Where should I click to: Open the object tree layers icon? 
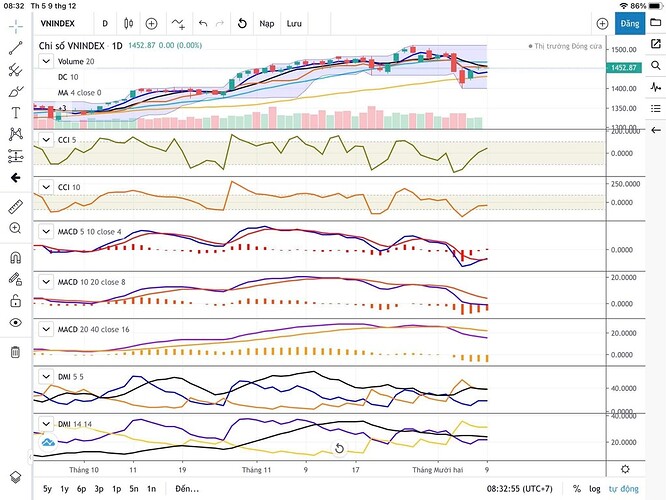click(16, 477)
